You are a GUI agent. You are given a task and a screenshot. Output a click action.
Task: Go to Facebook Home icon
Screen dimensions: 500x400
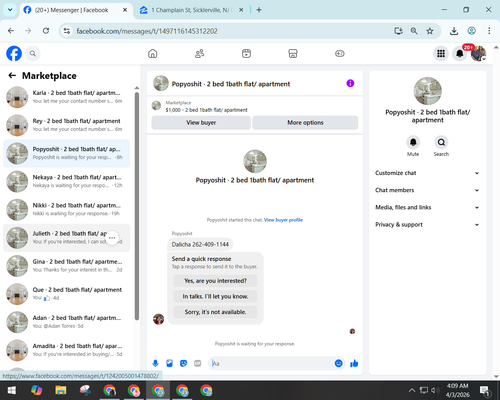pos(153,53)
